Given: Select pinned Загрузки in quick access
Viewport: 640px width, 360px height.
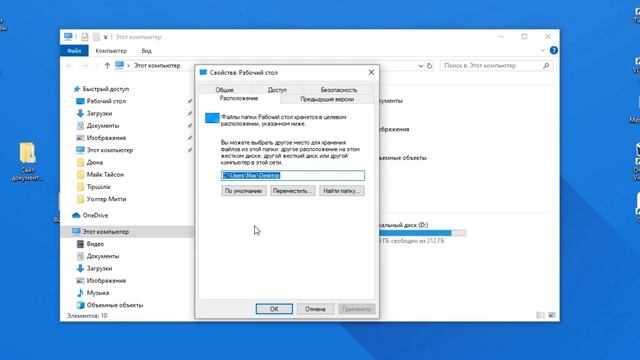Looking at the screenshot, I should pos(99,113).
